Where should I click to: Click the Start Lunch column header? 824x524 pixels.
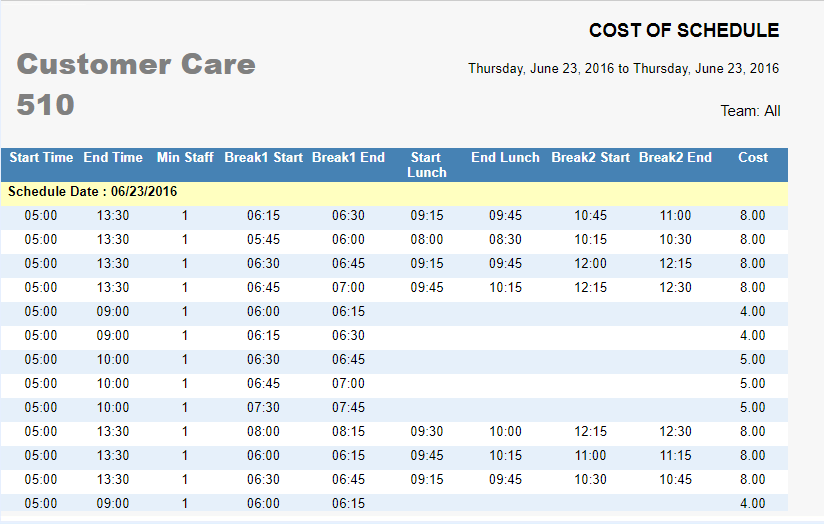(426, 165)
